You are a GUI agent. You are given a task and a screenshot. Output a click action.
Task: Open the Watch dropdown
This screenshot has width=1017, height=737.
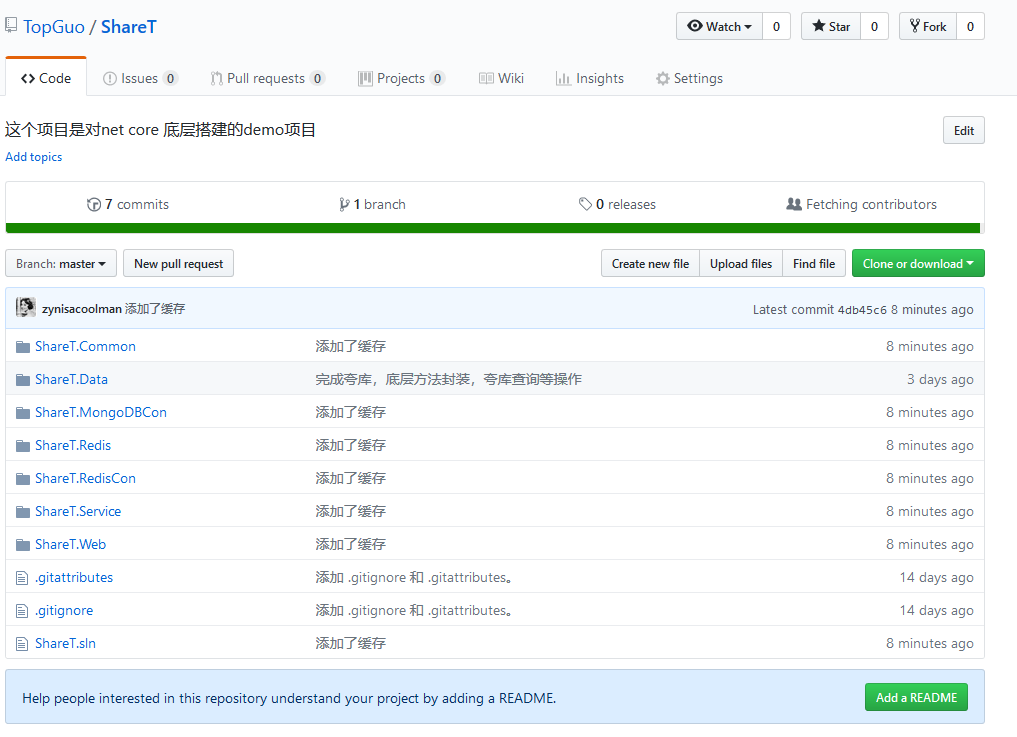click(719, 27)
